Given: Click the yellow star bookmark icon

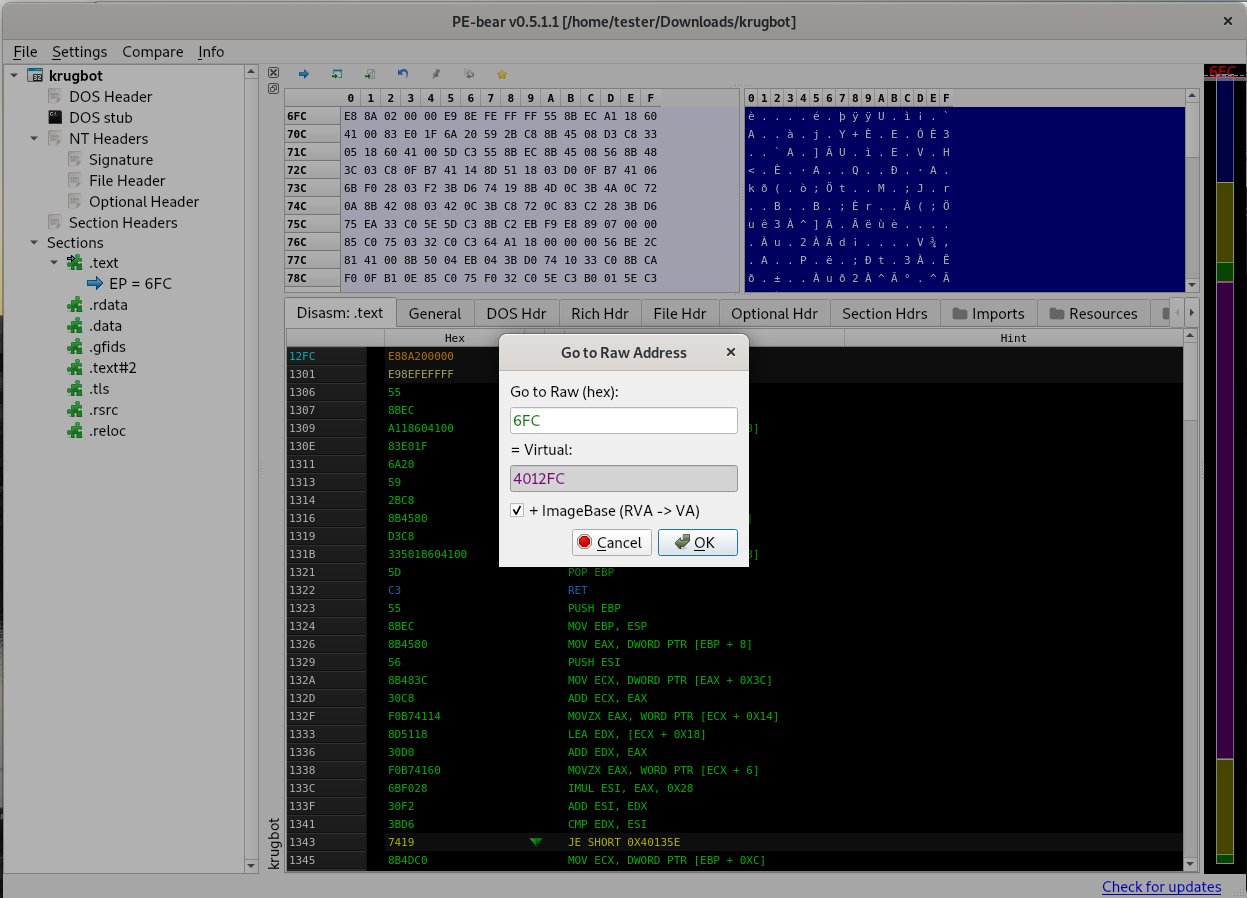Looking at the screenshot, I should (x=501, y=73).
